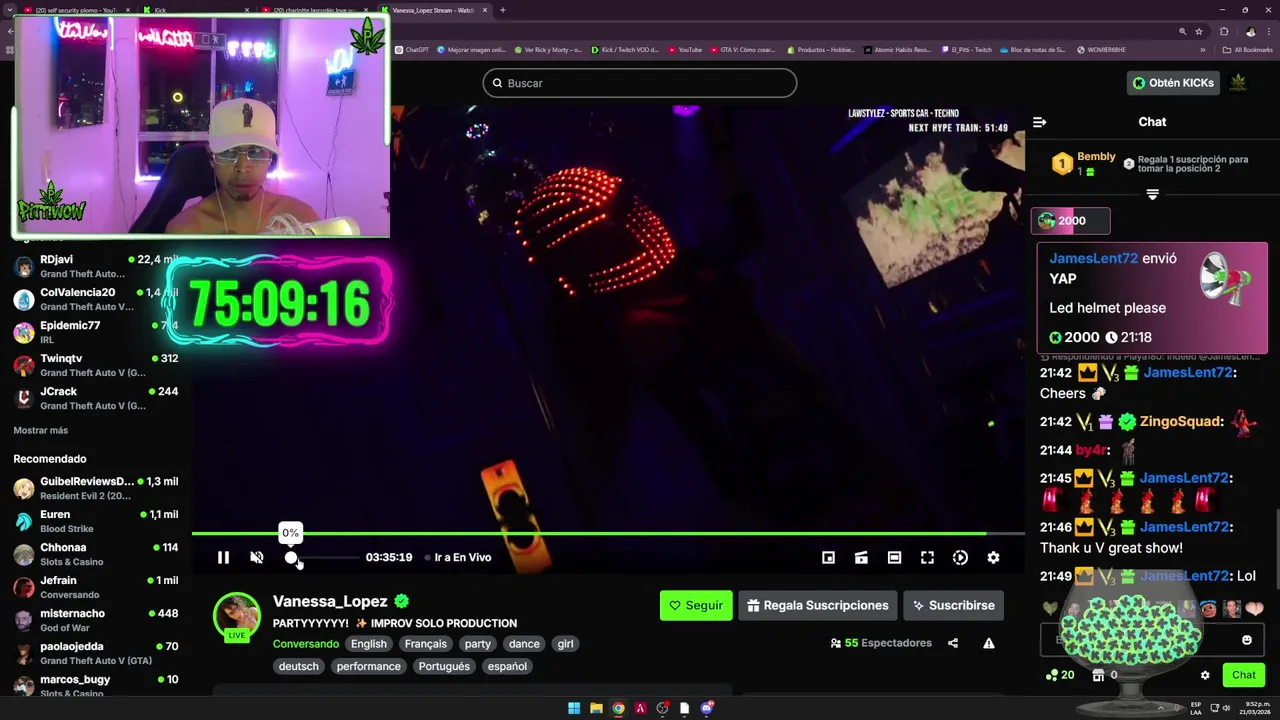Select the party tag
The width and height of the screenshot is (1280, 720).
point(478,644)
